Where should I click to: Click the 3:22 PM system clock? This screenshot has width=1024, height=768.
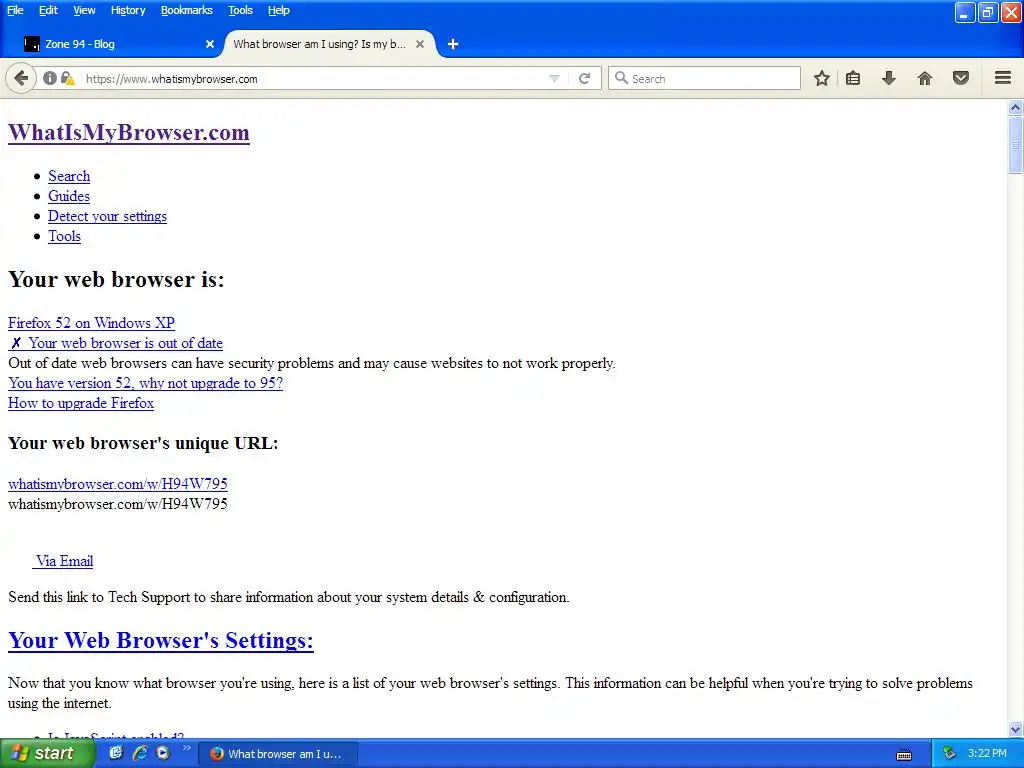click(x=987, y=753)
